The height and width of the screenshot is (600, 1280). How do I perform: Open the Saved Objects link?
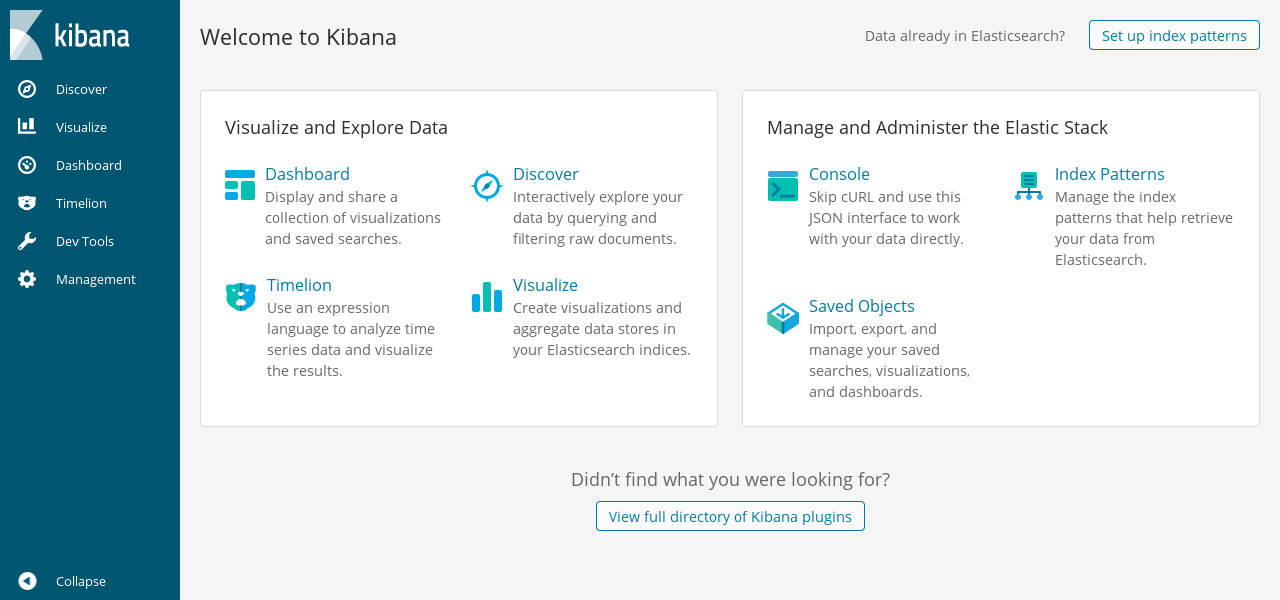coord(862,306)
